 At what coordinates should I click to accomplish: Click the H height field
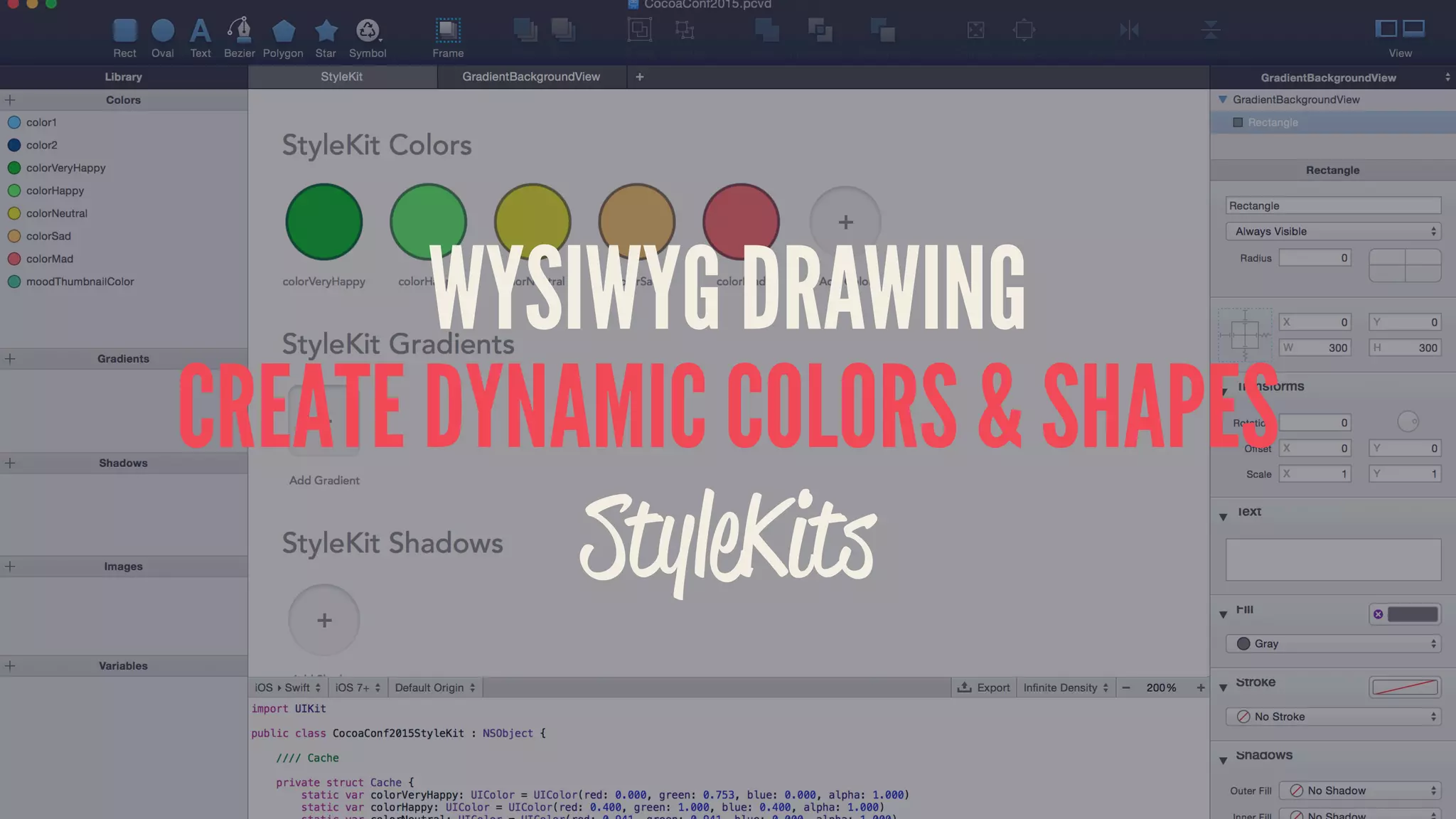(x=1405, y=348)
